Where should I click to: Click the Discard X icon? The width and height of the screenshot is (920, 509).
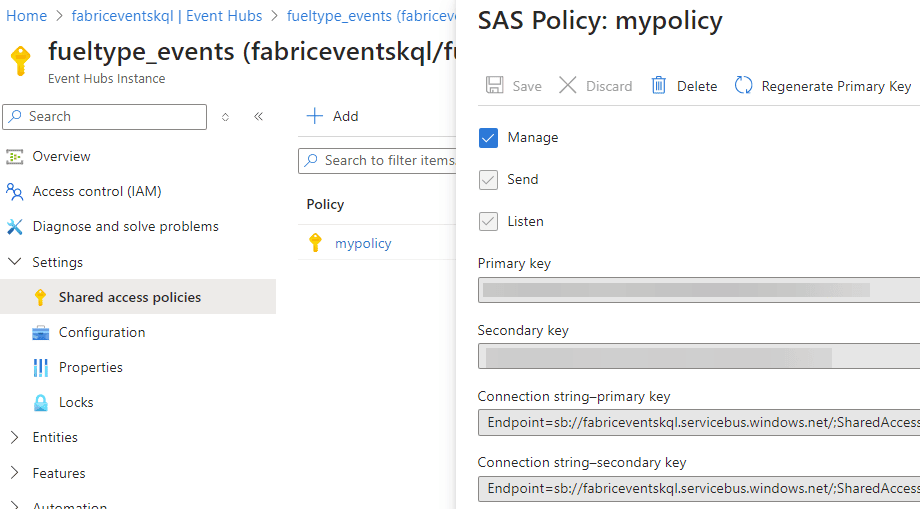[567, 86]
